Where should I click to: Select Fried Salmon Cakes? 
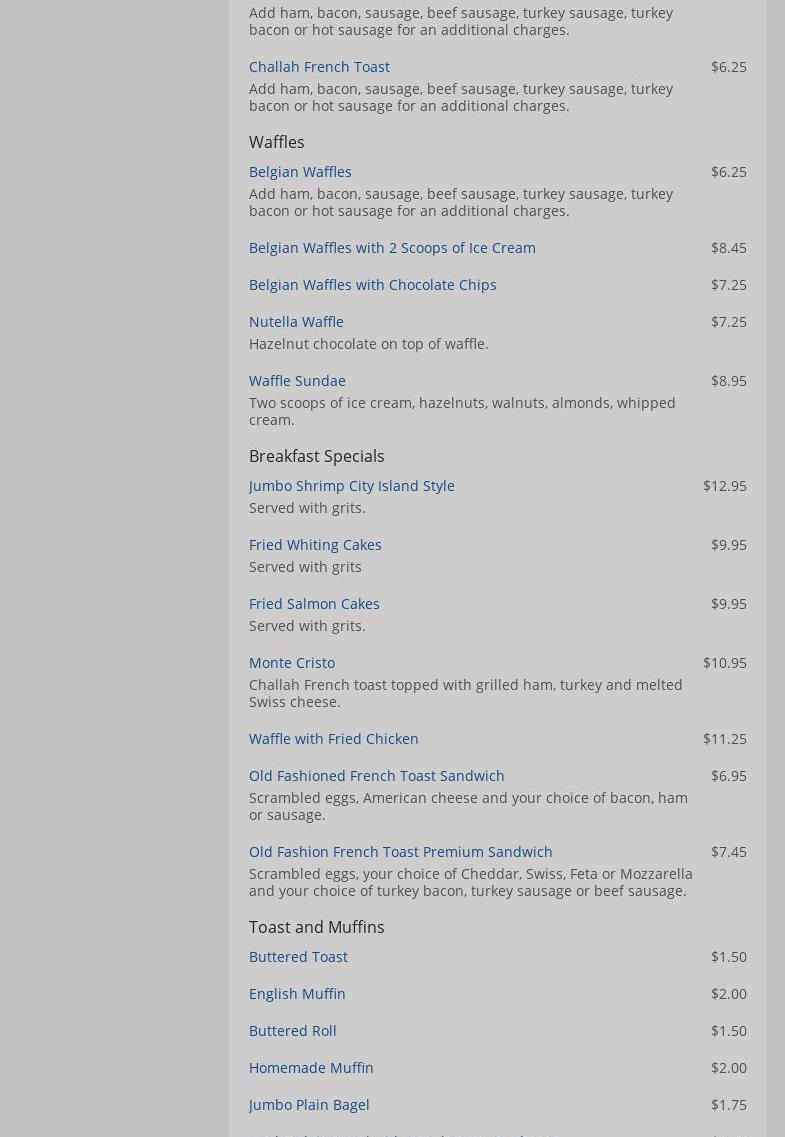point(314,604)
